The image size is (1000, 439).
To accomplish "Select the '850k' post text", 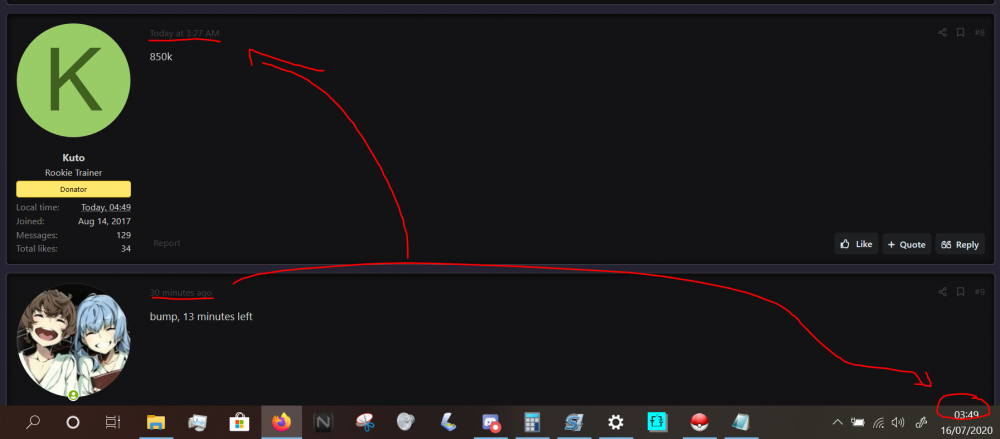I will [161, 57].
